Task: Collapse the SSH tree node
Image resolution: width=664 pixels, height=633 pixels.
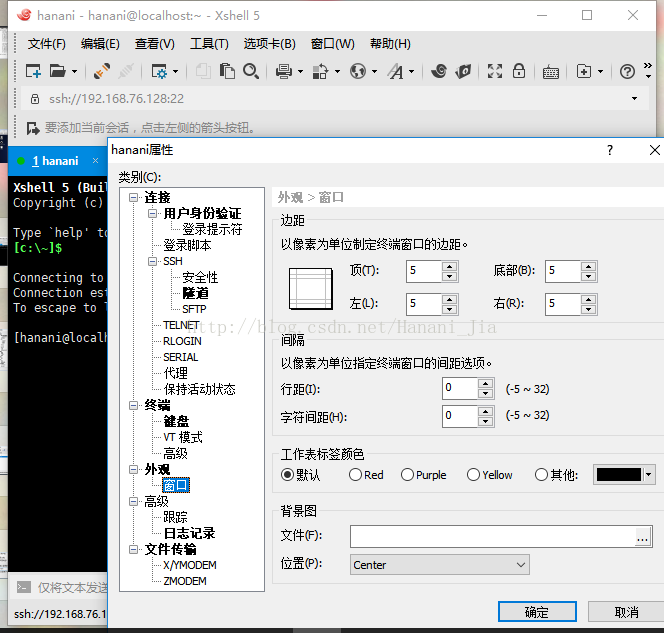Action: [x=152, y=261]
